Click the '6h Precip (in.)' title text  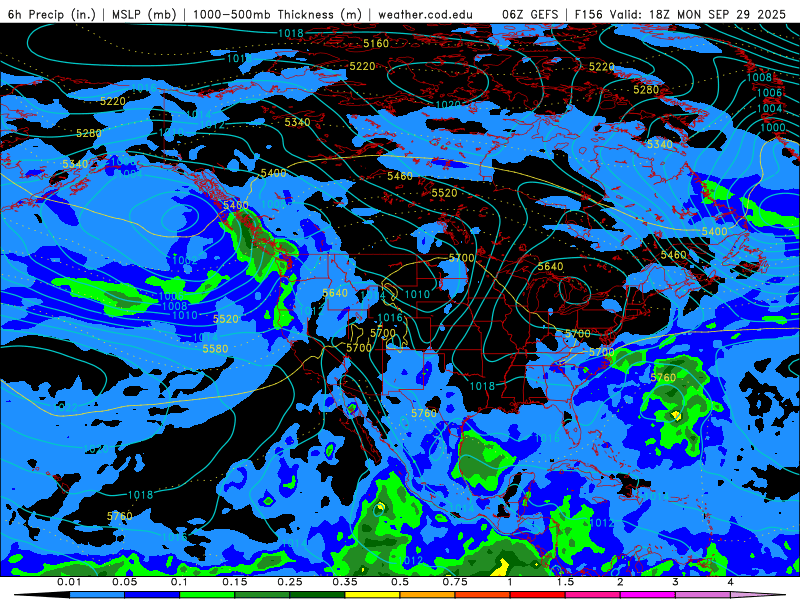pos(52,14)
